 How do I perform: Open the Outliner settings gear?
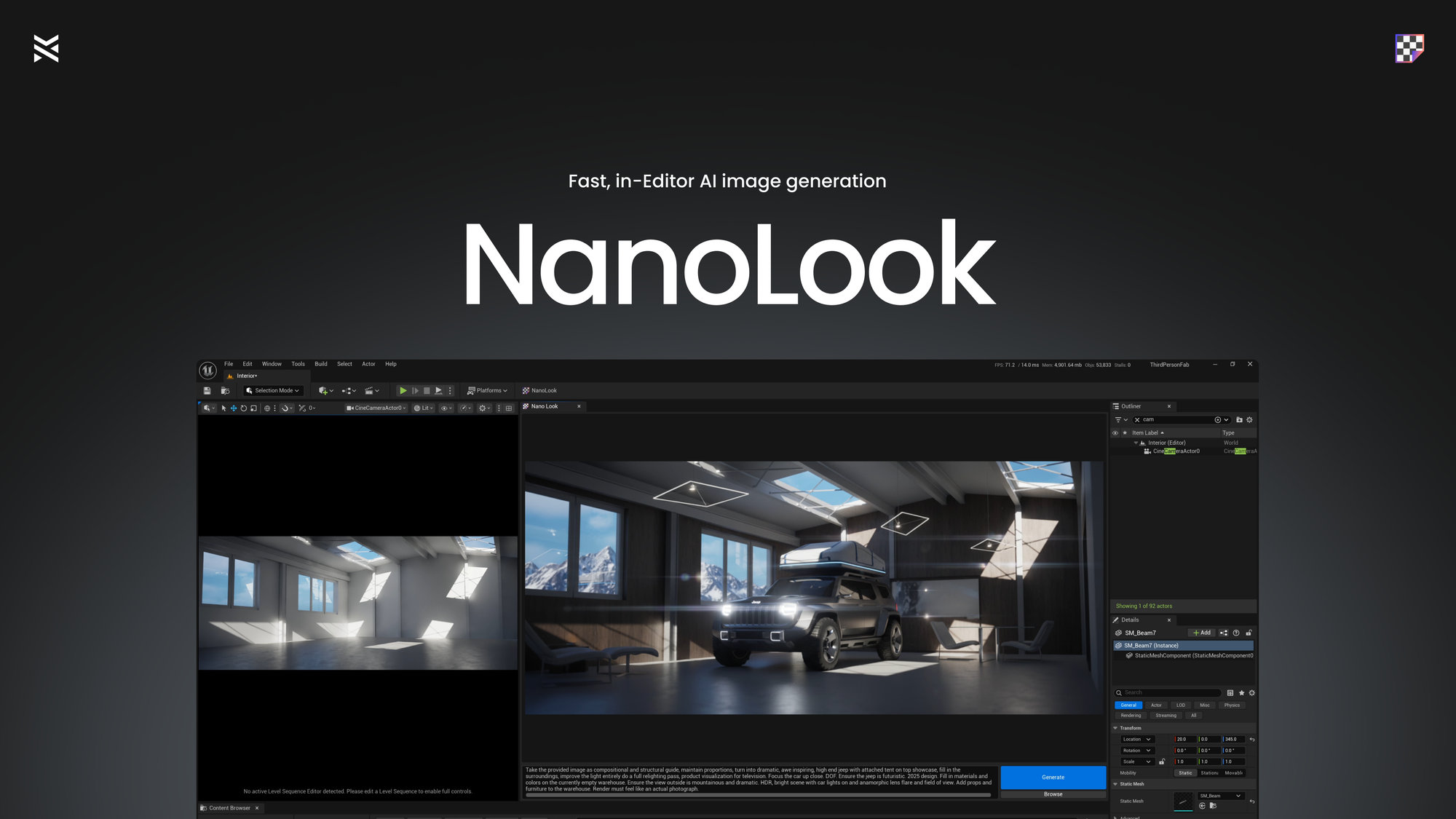pyautogui.click(x=1249, y=420)
